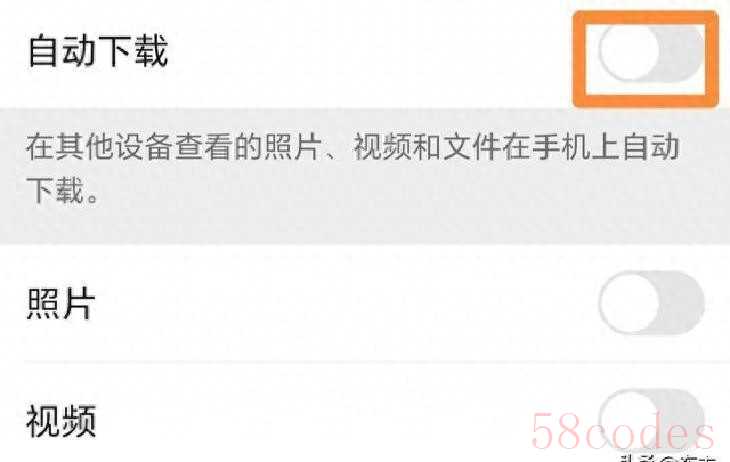Click the gray track of 自动下载 switch
The height and width of the screenshot is (462, 730).
tap(683, 53)
